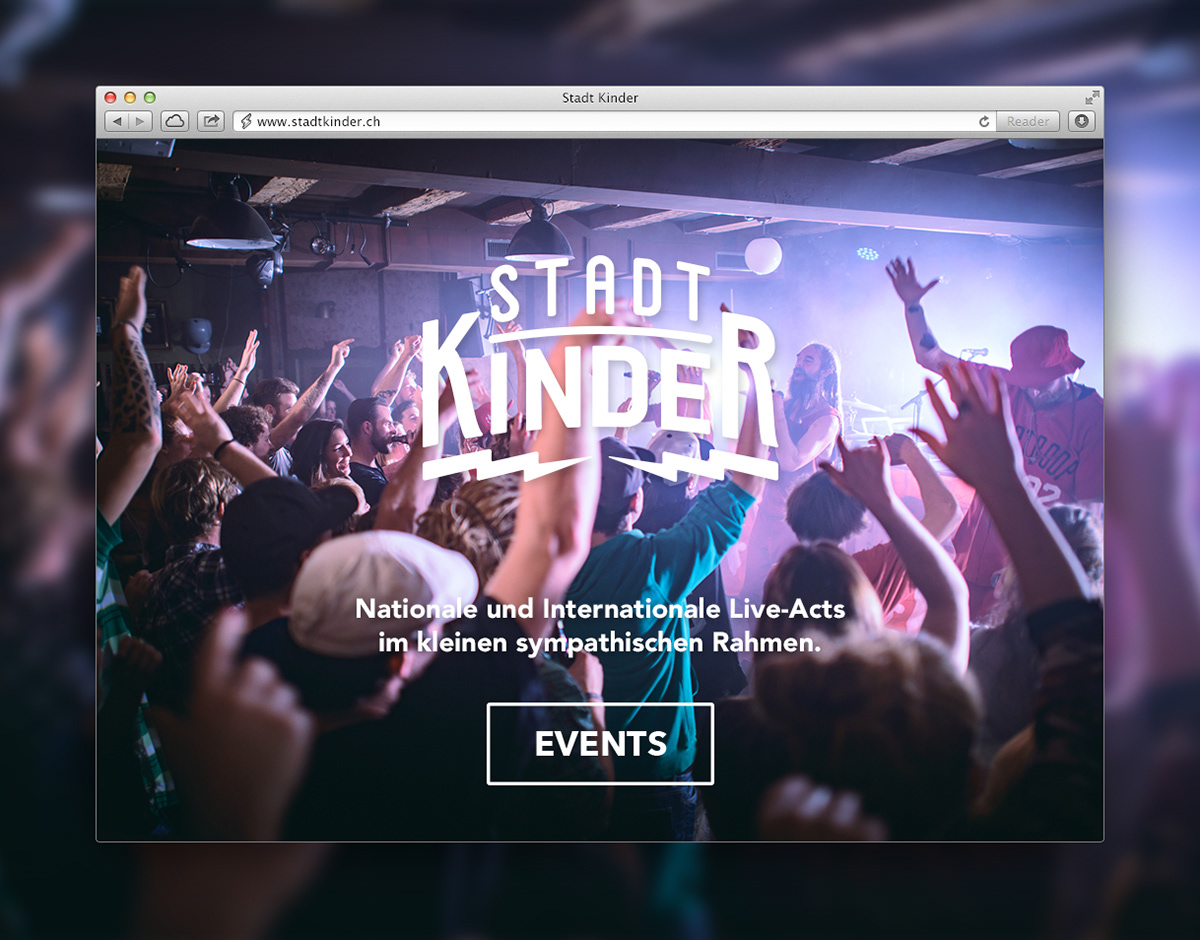The image size is (1200, 940).
Task: Open iCloud Tabs from the cloud icon
Action: (x=175, y=121)
